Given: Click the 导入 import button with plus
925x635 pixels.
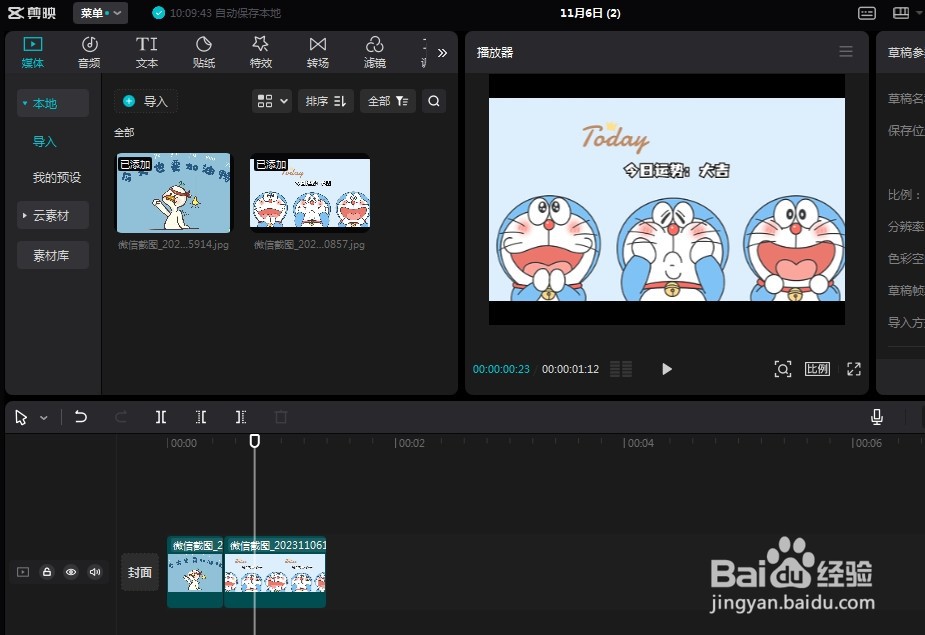Looking at the screenshot, I should [145, 102].
